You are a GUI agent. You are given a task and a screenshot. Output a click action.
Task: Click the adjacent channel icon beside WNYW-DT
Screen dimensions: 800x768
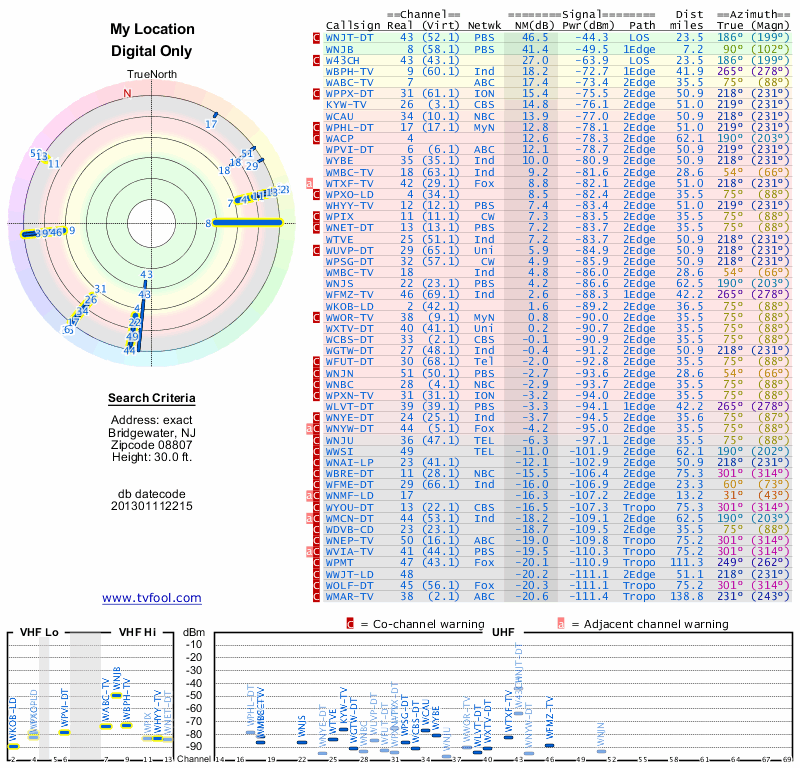pyautogui.click(x=310, y=428)
